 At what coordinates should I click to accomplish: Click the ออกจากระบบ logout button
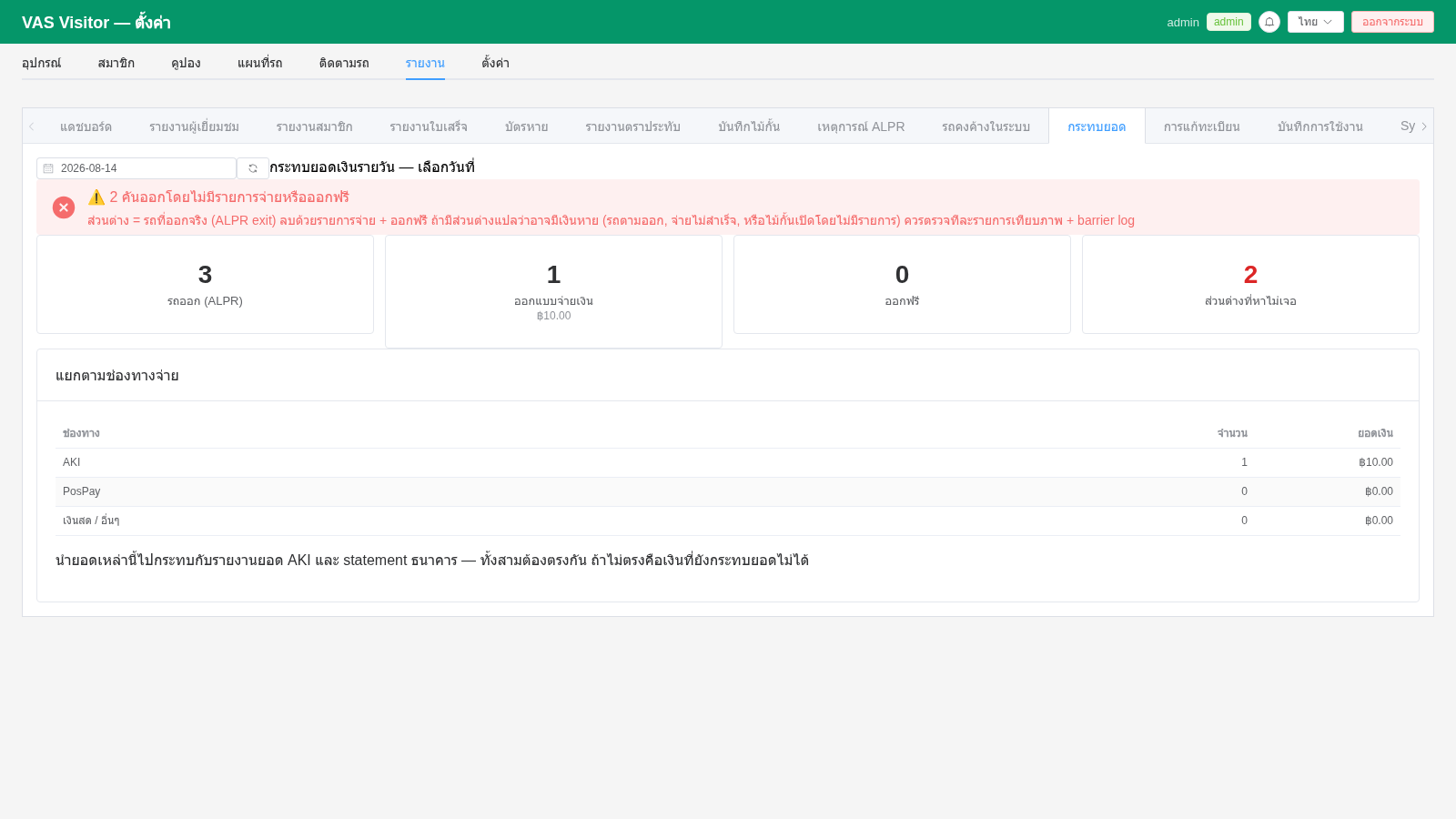pyautogui.click(x=1392, y=22)
